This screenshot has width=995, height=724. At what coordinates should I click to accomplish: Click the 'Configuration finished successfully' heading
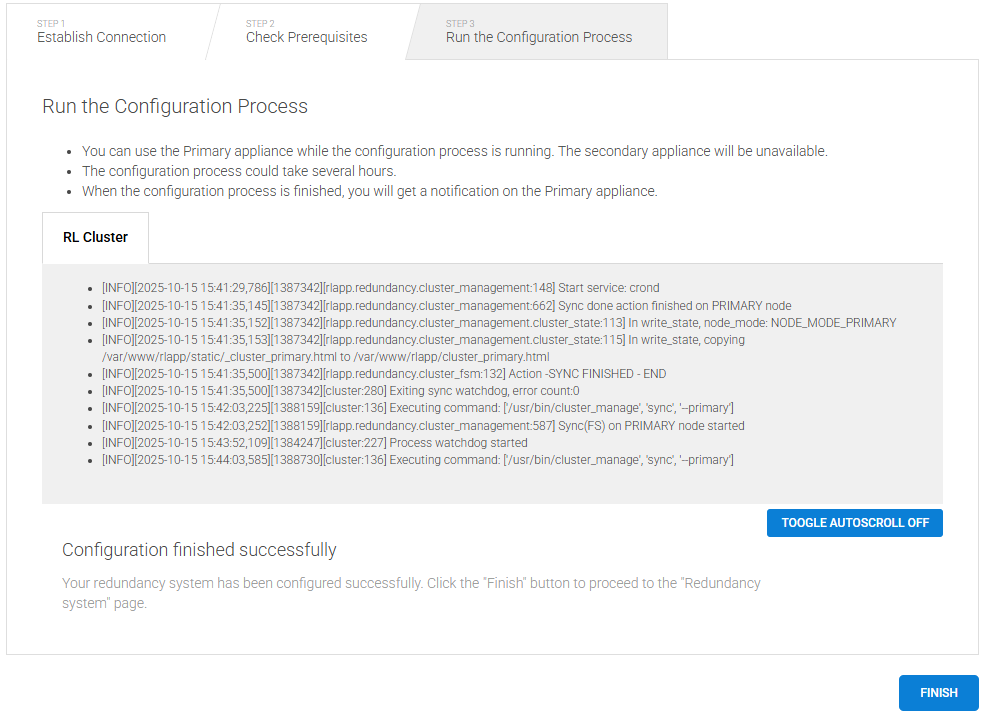pyautogui.click(x=199, y=550)
